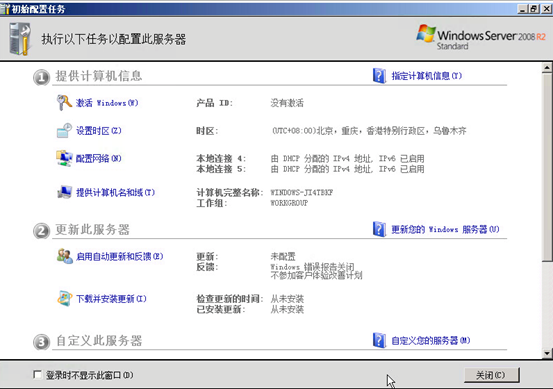The image size is (553, 389).
Task: Click the Windows Update icon beside 下载并安装更新
Action: [65, 298]
